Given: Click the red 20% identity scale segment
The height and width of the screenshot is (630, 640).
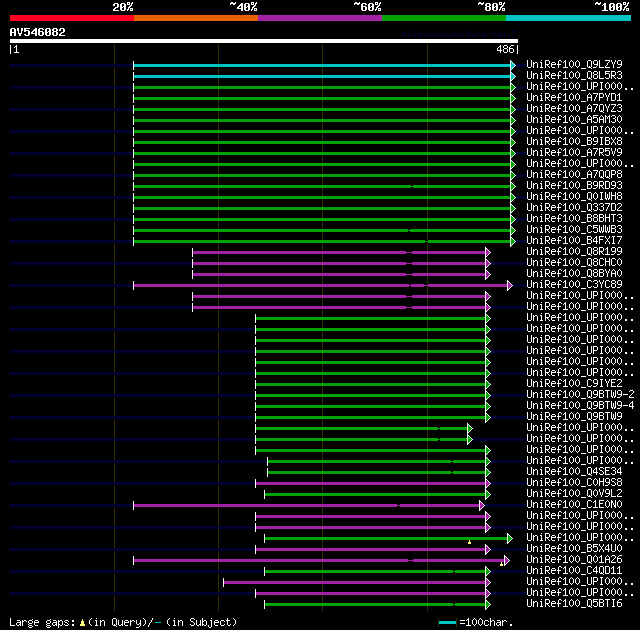Looking at the screenshot, I should [72, 18].
